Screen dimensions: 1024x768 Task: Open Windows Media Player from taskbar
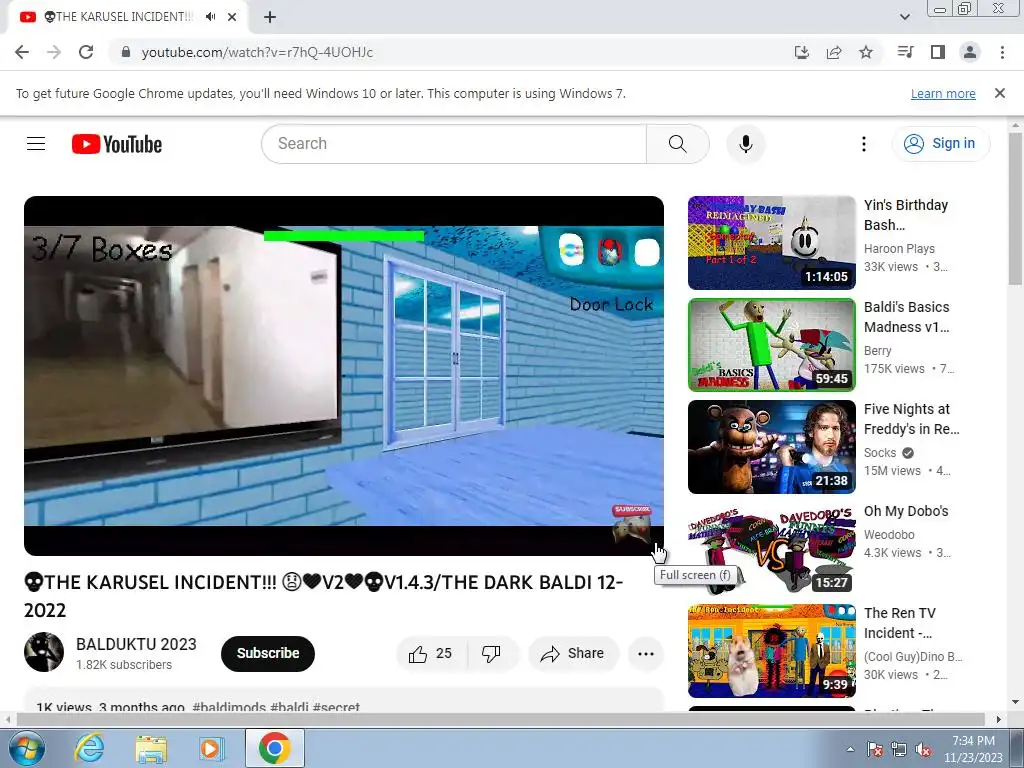[x=210, y=748]
